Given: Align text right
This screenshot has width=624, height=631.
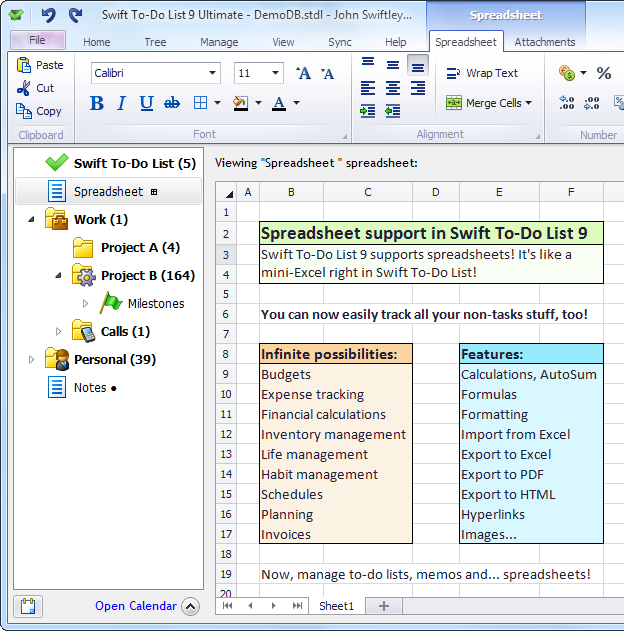Looking at the screenshot, I should pos(418,88).
